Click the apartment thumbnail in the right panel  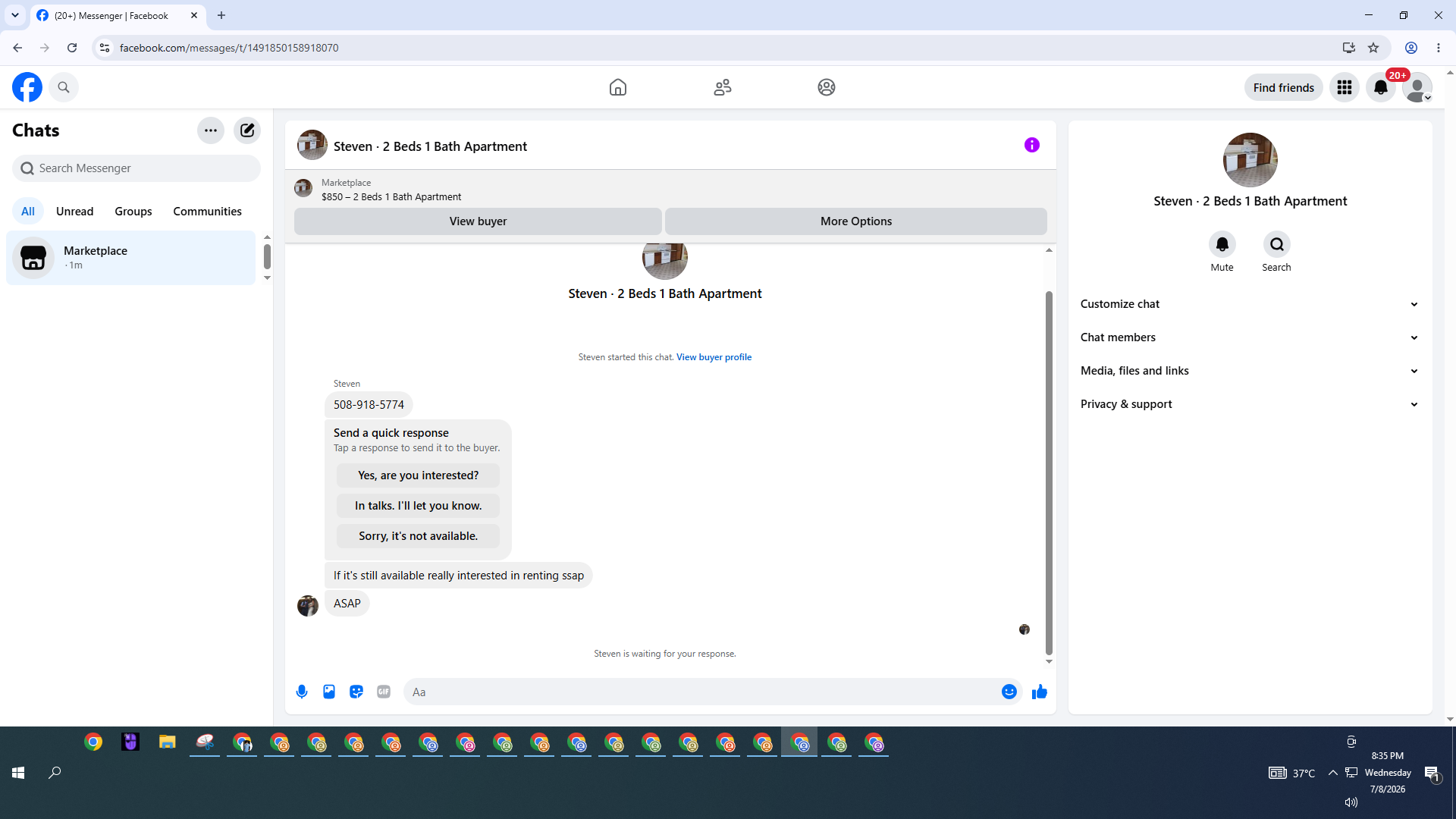click(1250, 160)
